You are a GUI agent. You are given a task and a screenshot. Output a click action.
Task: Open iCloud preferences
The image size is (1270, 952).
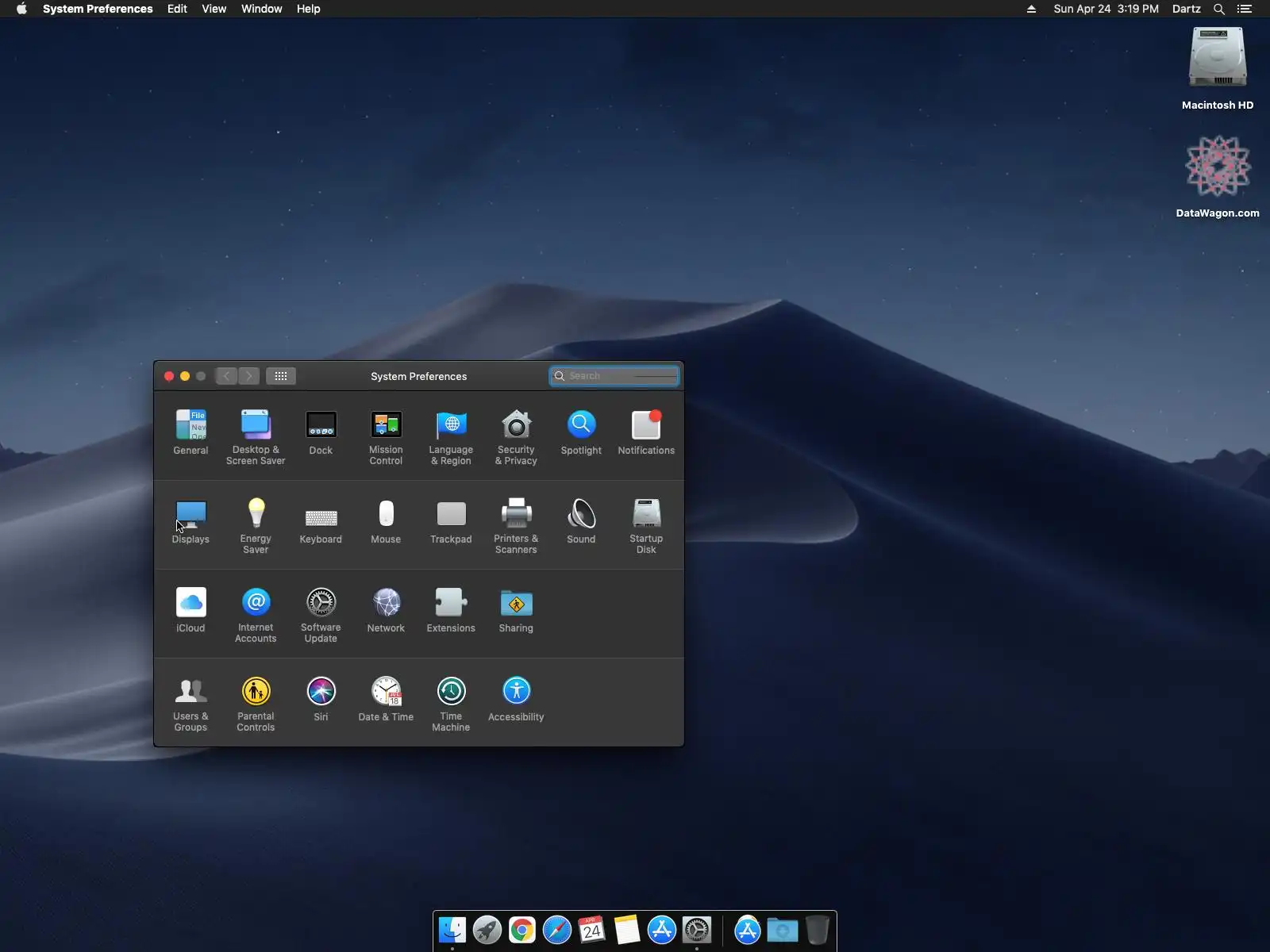[x=190, y=610]
